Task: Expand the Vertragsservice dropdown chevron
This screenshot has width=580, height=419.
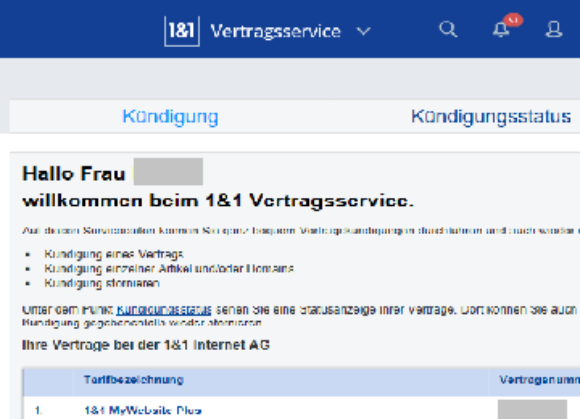Action: [x=363, y=31]
